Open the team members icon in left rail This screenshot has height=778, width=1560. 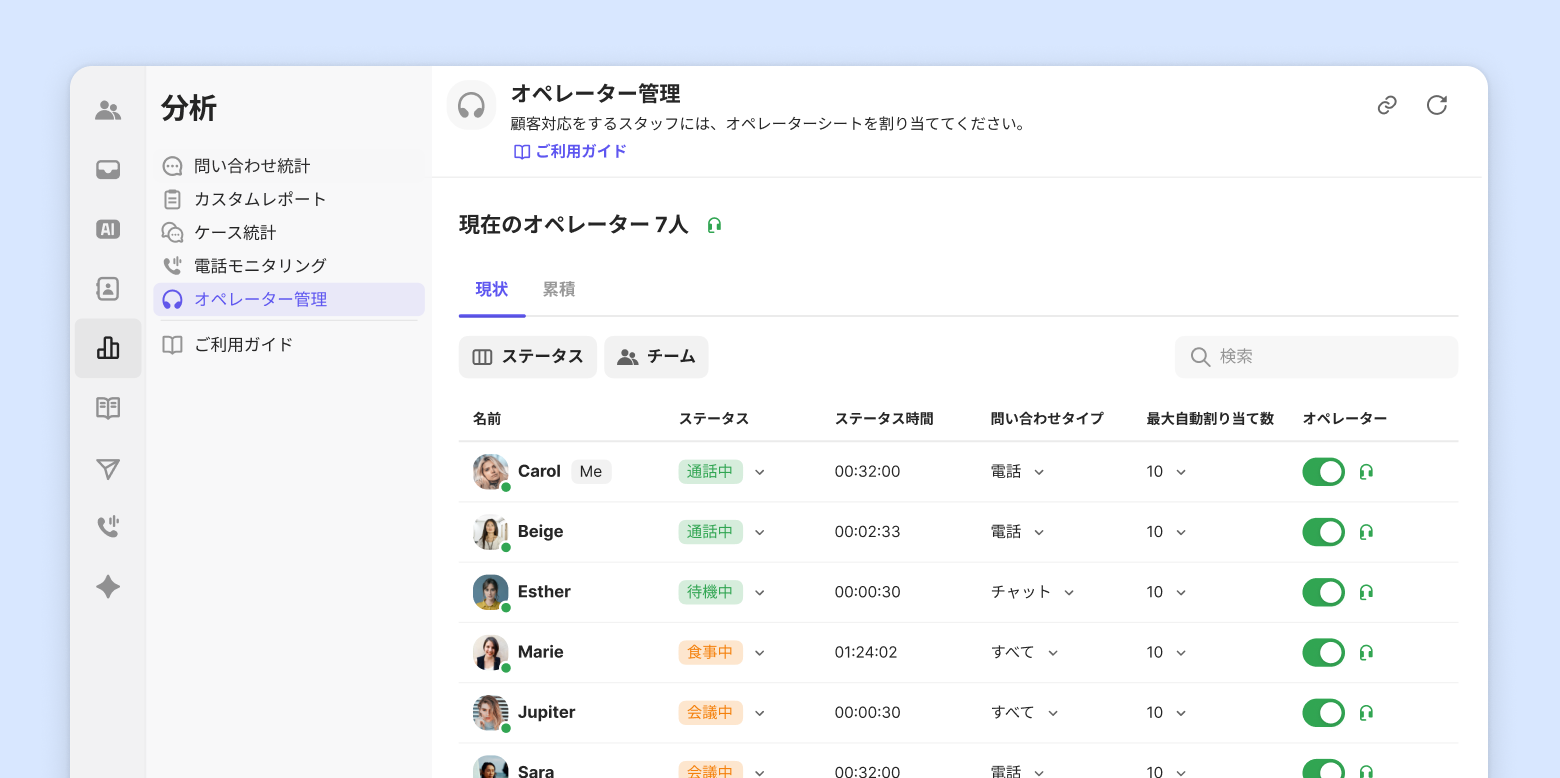(x=108, y=110)
